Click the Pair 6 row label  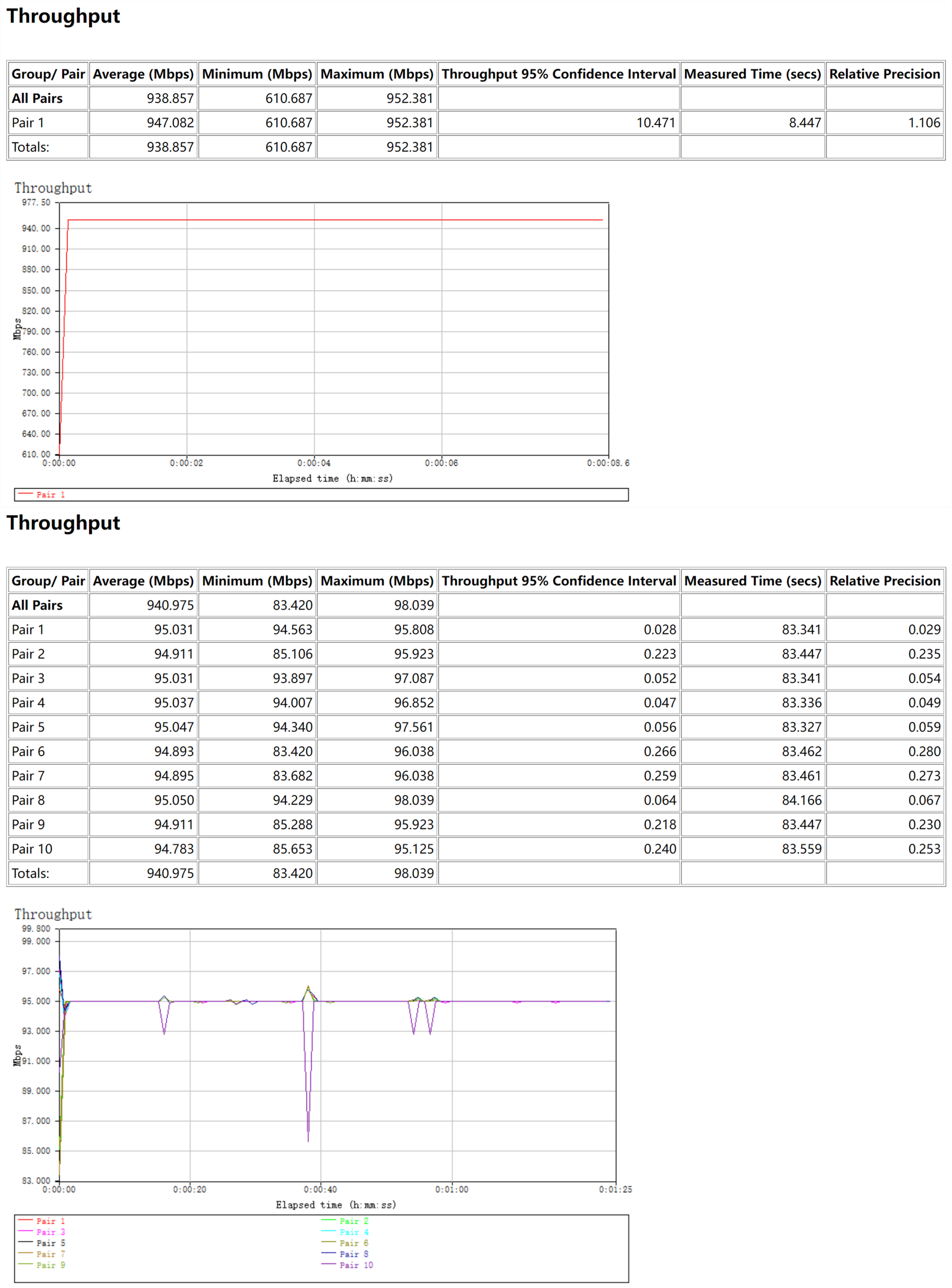28,751
